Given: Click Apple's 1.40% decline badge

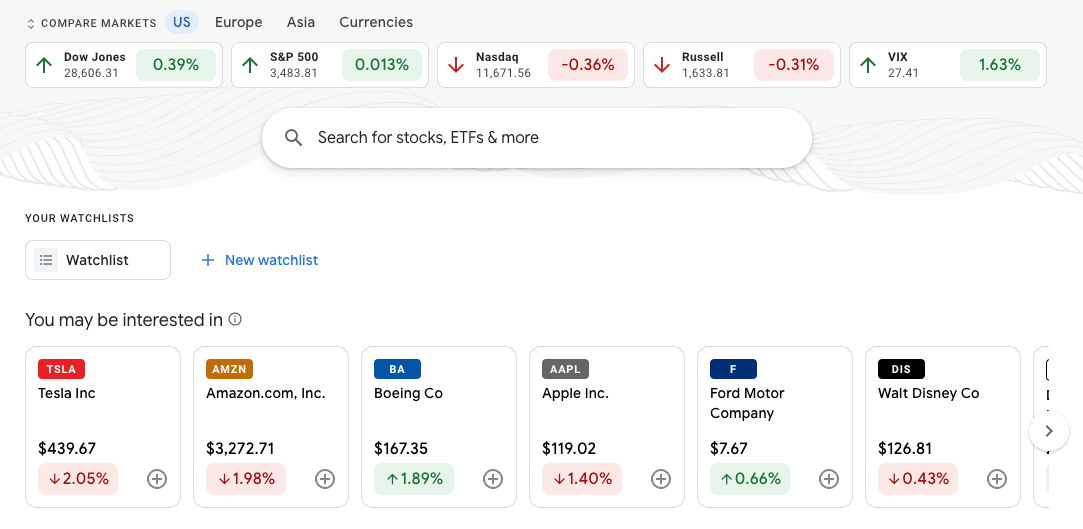Looking at the screenshot, I should tap(582, 479).
